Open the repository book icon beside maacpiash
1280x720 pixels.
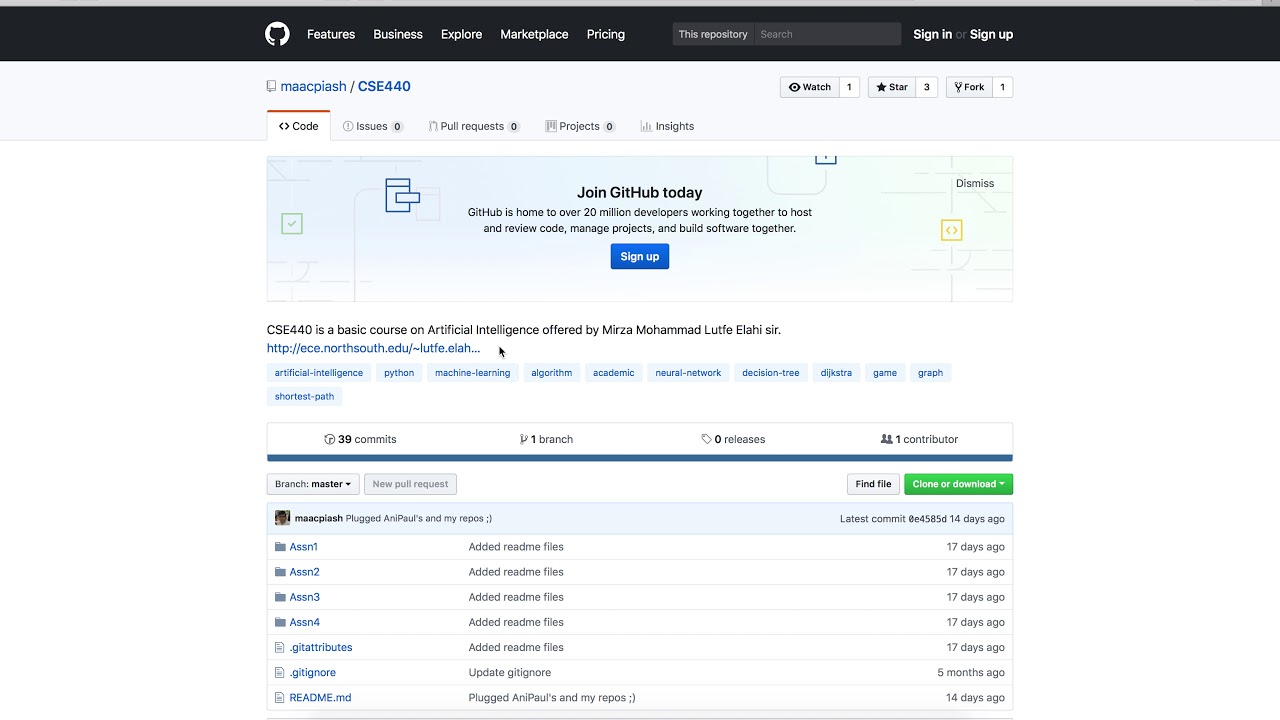pyautogui.click(x=271, y=87)
